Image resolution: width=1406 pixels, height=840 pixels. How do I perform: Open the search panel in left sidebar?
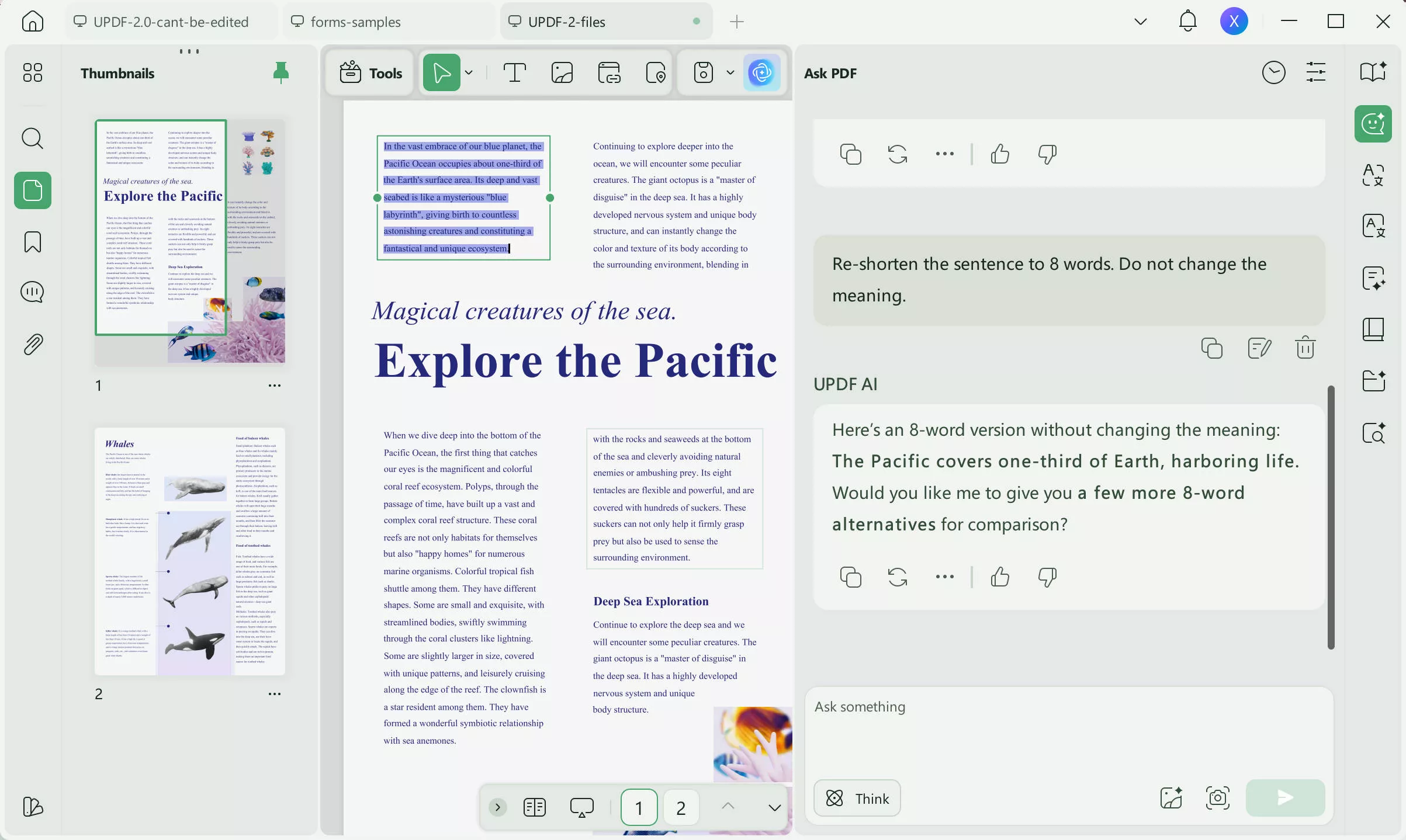(x=32, y=139)
